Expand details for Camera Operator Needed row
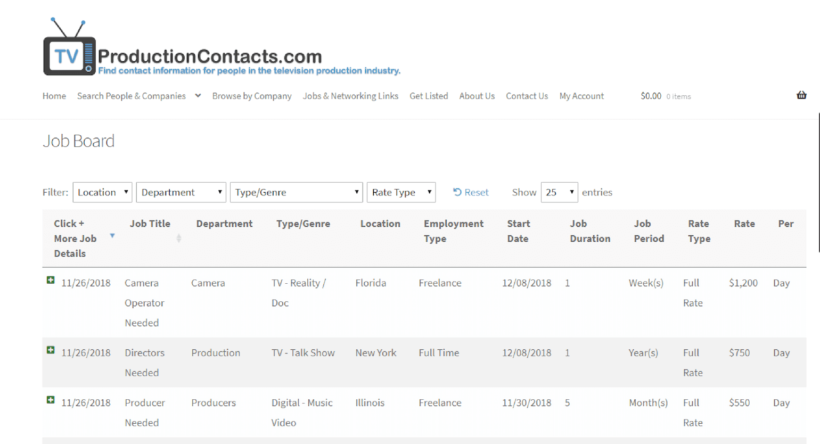This screenshot has height=444, width=820. pyautogui.click(x=50, y=280)
